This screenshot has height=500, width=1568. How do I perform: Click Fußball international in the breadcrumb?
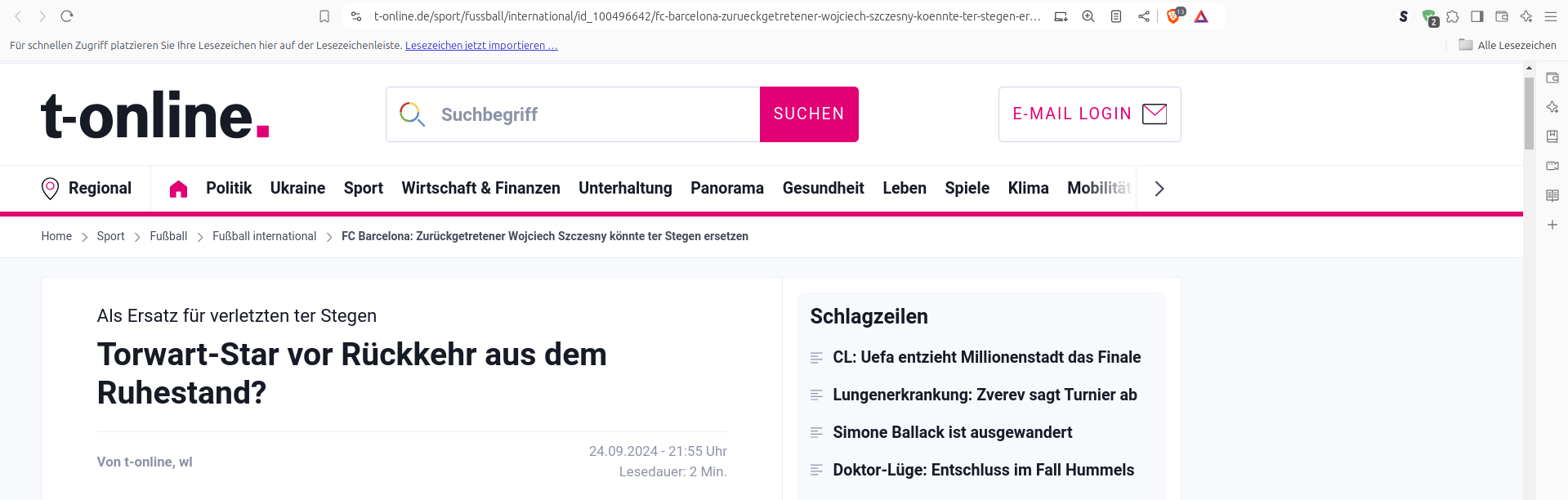pyautogui.click(x=264, y=236)
